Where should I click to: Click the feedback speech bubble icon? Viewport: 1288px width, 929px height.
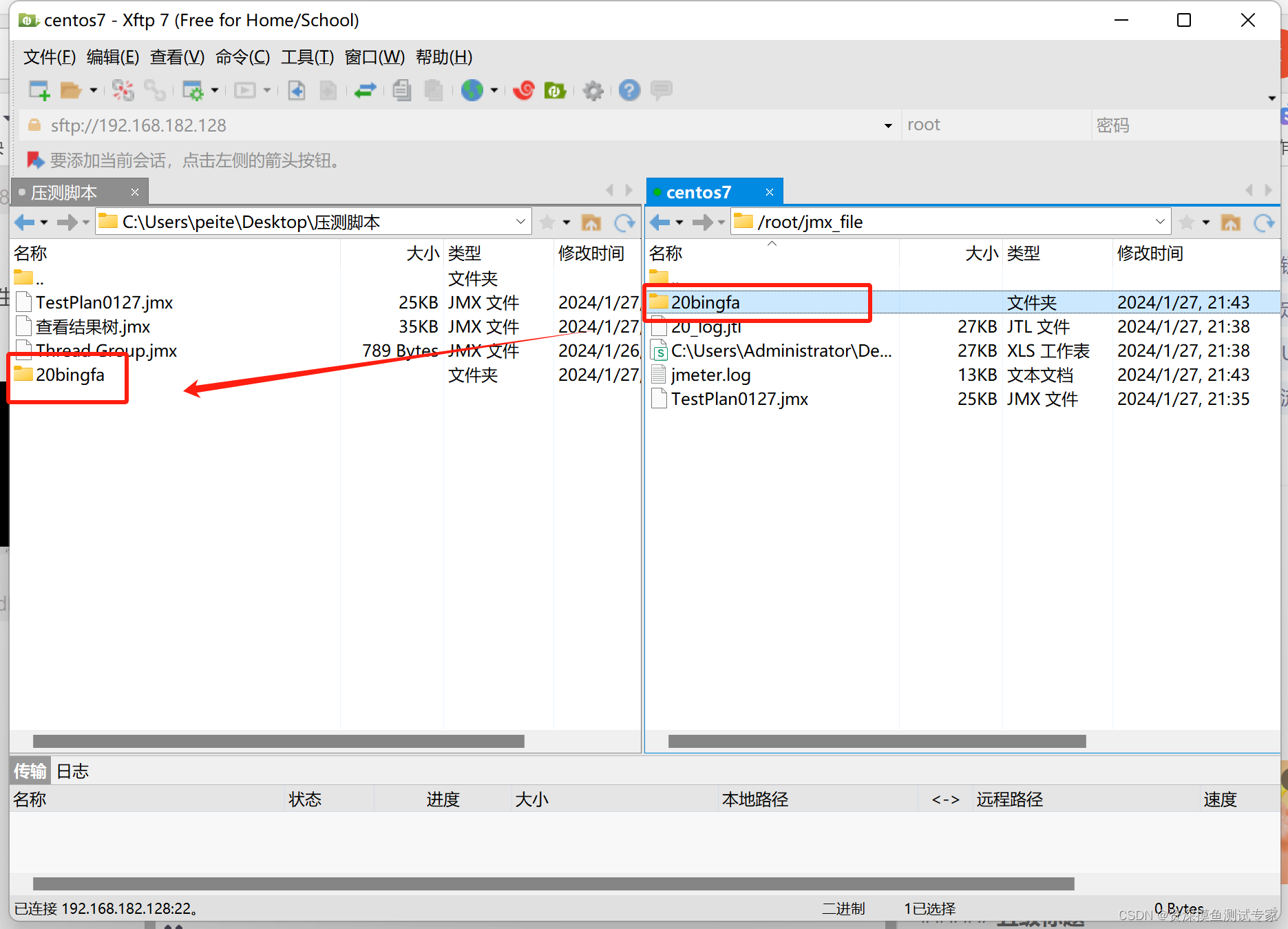(662, 90)
